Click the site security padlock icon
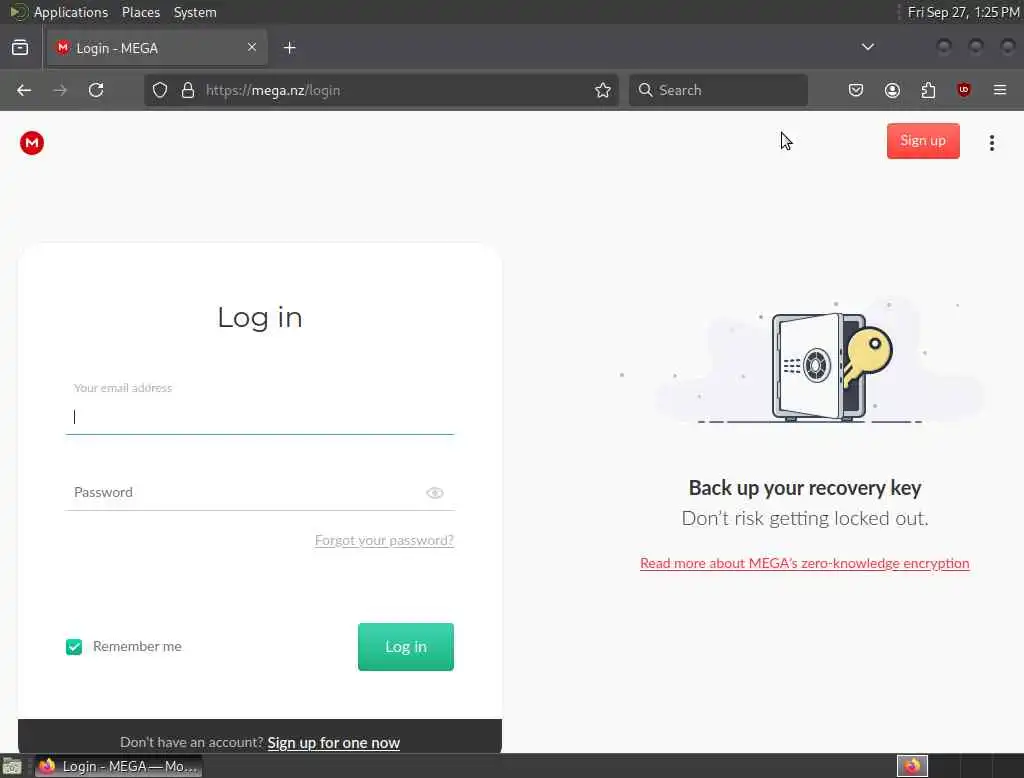 (x=188, y=90)
